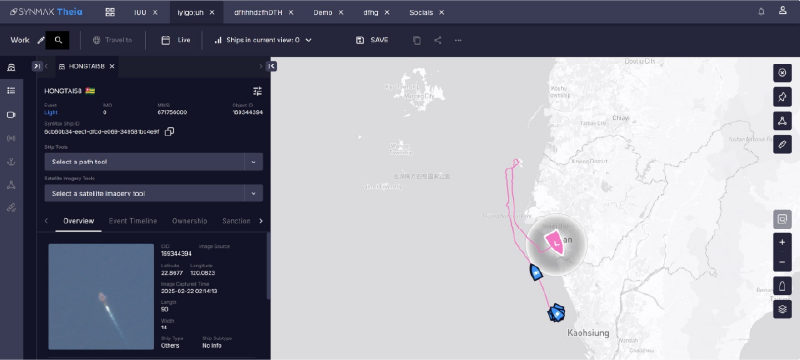Viewport: 800px width, 360px height.
Task: Open the notifications bell
Action: pyautogui.click(x=761, y=12)
